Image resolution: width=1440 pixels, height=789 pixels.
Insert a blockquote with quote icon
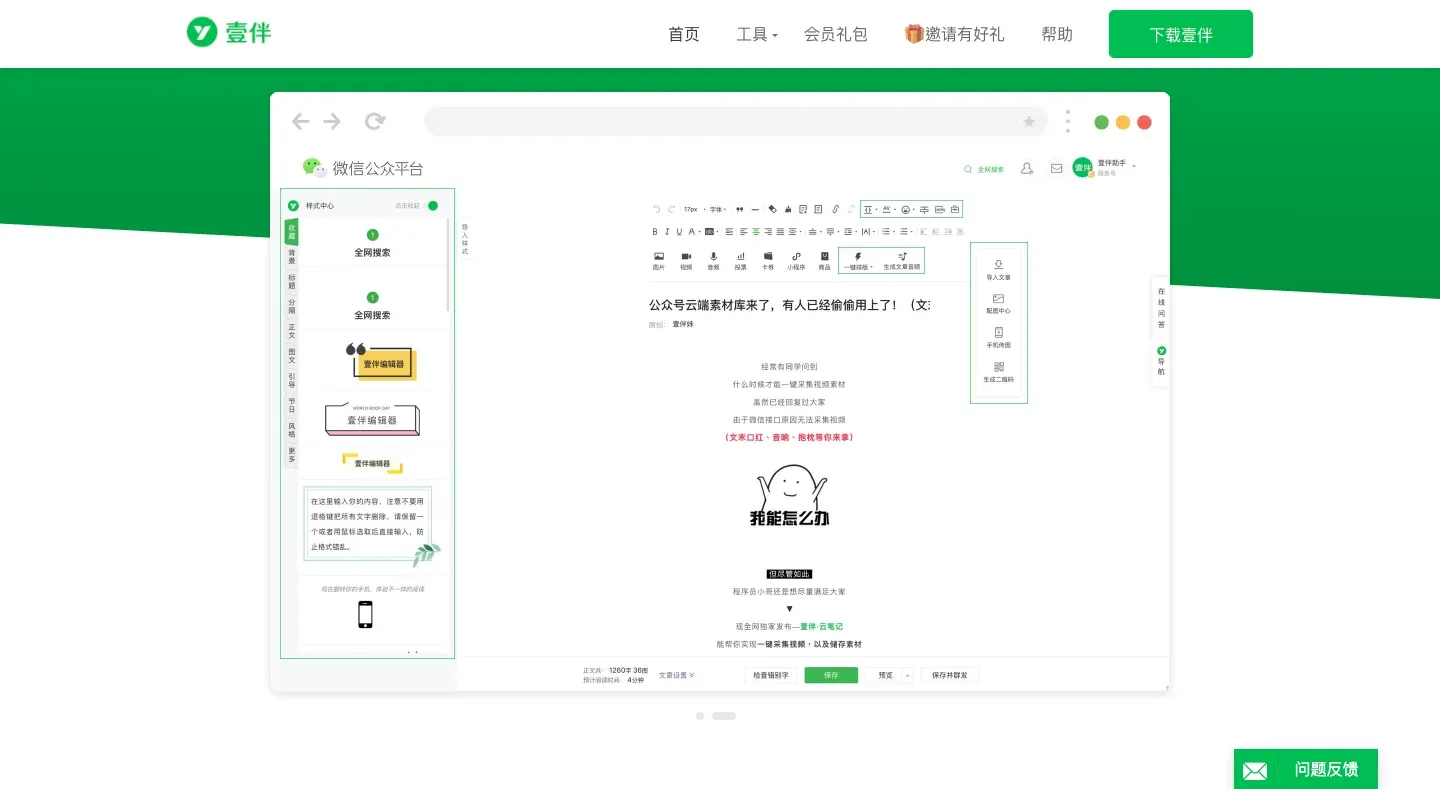tap(740, 209)
